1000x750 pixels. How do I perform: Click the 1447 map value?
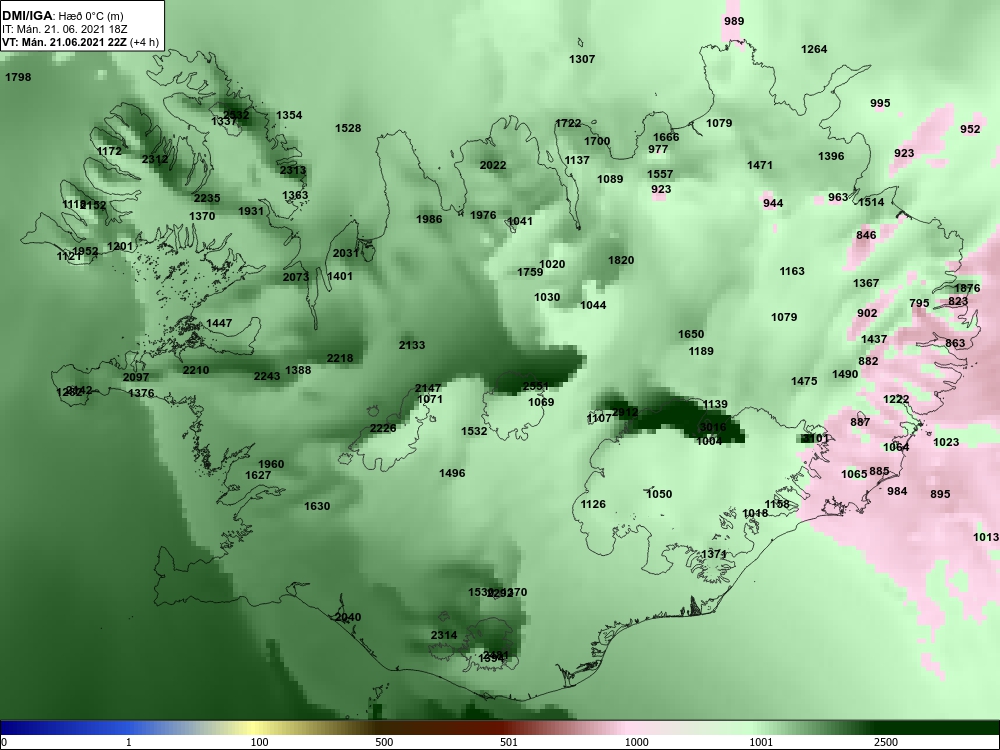(x=219, y=323)
